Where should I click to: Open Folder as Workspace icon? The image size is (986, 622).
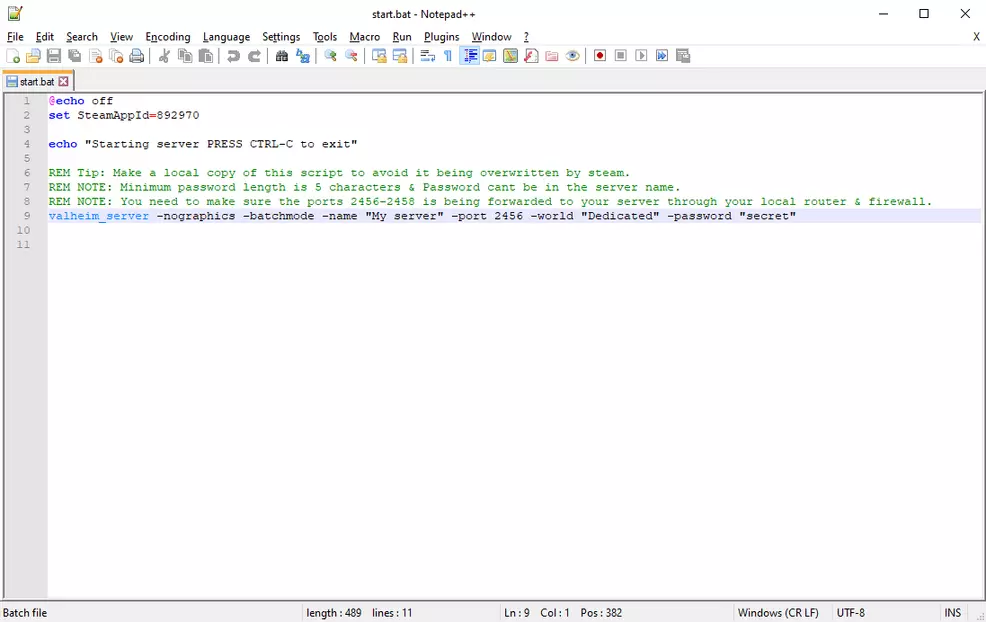[551, 56]
